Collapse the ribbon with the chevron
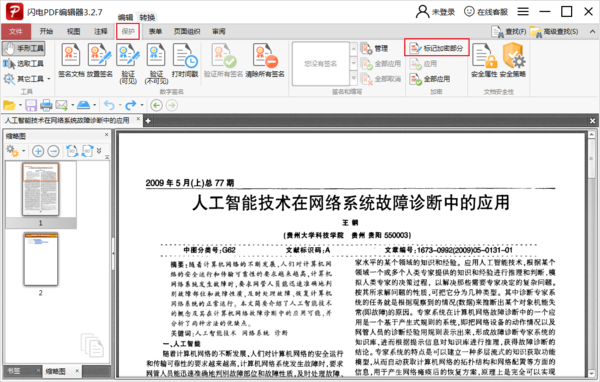The image size is (600, 382). coord(592,32)
